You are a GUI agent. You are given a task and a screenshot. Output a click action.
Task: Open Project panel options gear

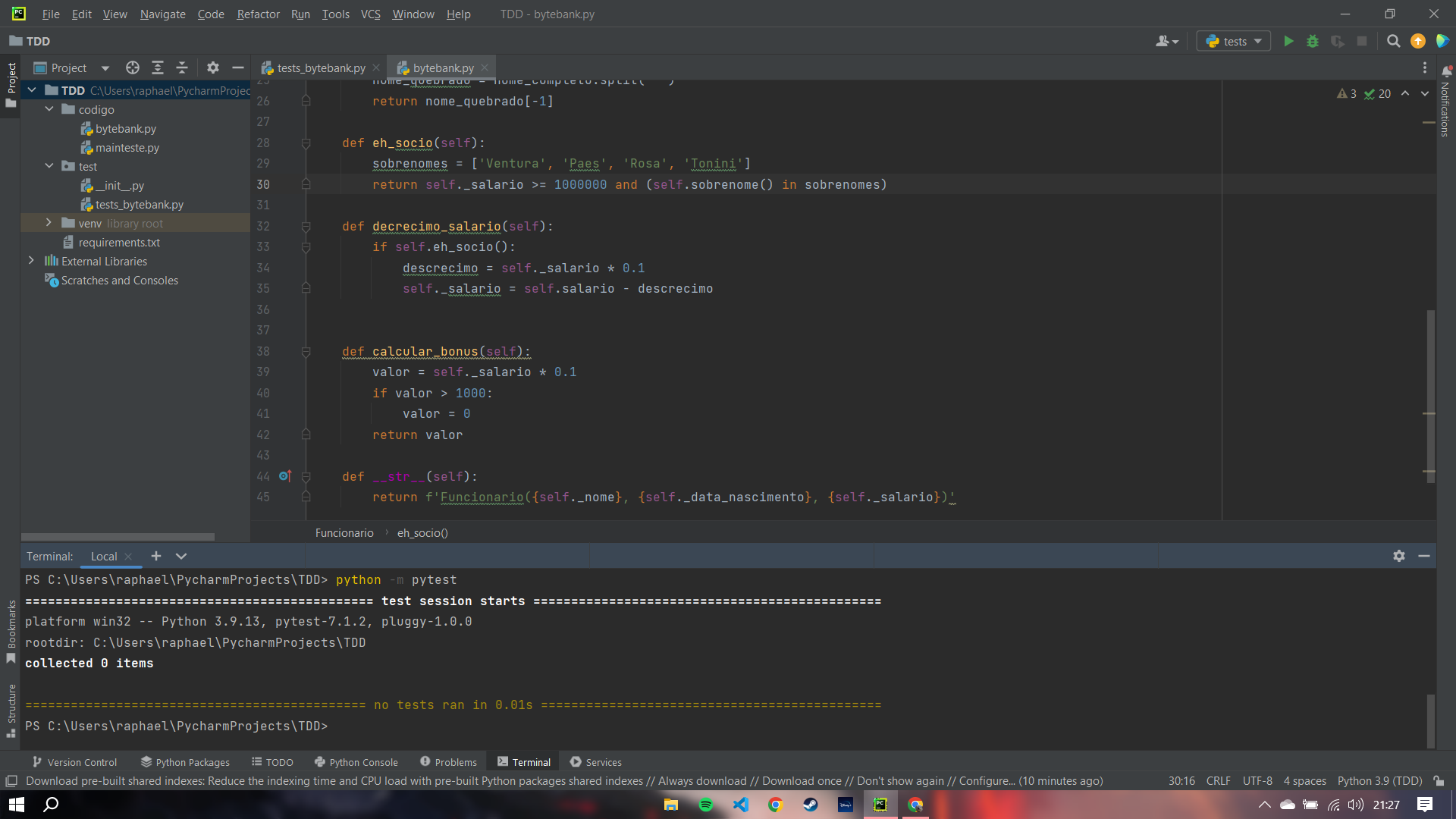tap(213, 67)
